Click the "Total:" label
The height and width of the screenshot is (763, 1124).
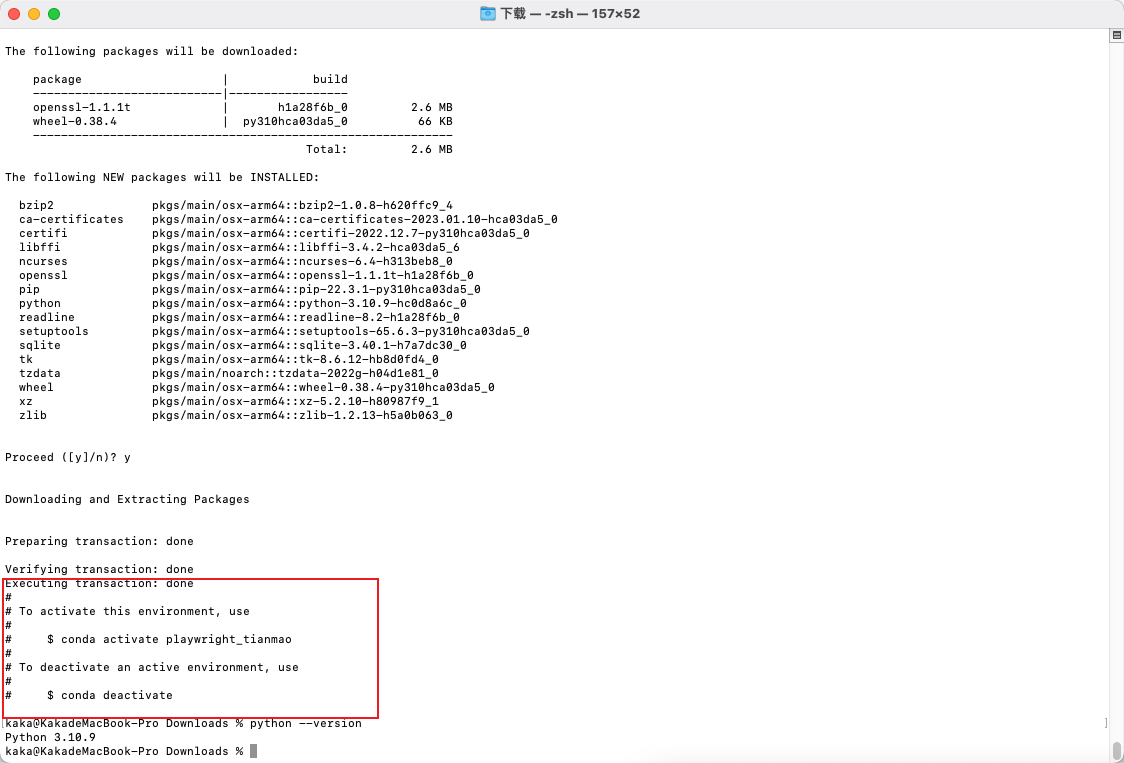327,149
